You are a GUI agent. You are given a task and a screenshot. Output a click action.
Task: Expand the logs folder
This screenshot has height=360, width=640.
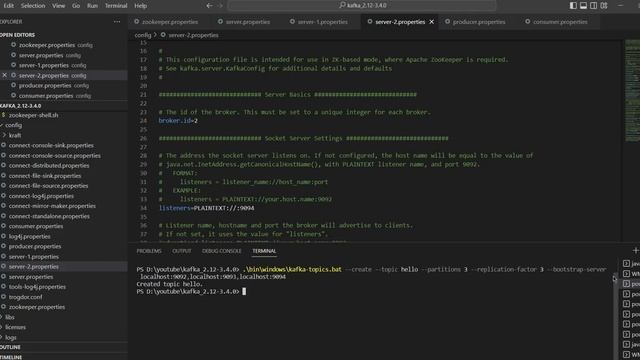(11, 337)
